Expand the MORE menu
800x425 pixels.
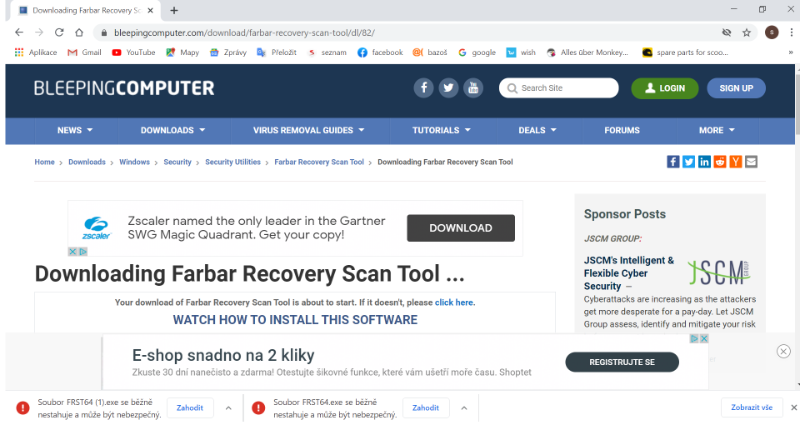click(x=717, y=130)
